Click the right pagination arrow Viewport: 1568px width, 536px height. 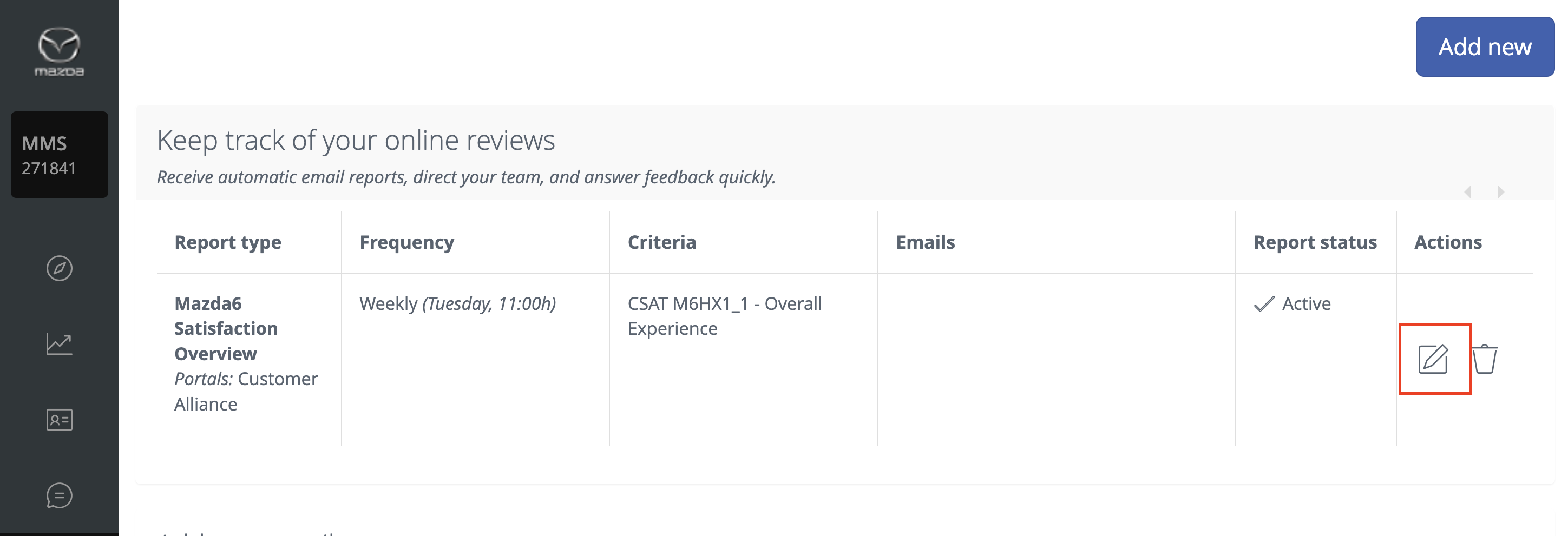point(1501,192)
